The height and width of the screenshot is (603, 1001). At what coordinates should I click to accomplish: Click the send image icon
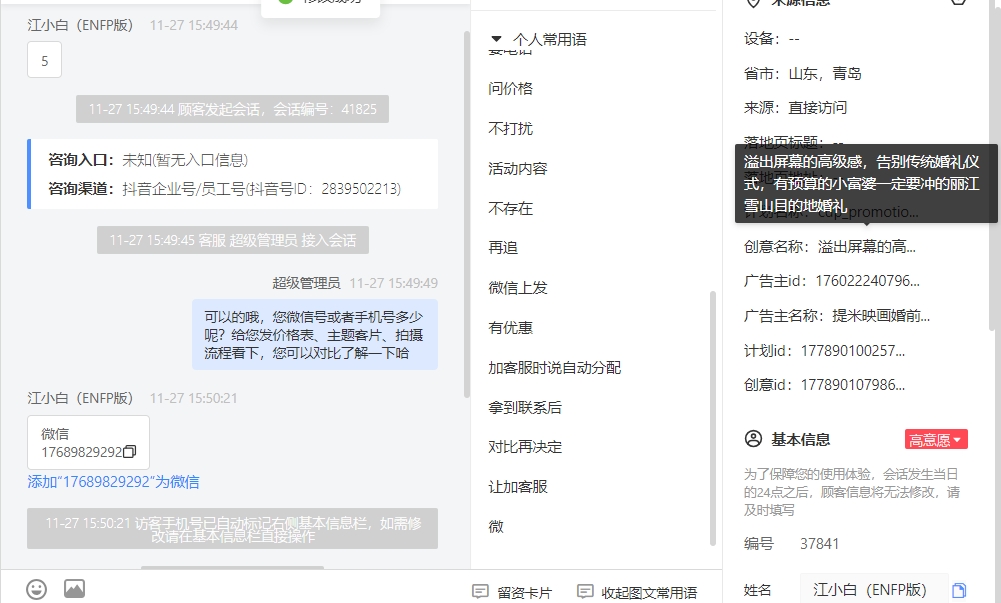coord(75,588)
